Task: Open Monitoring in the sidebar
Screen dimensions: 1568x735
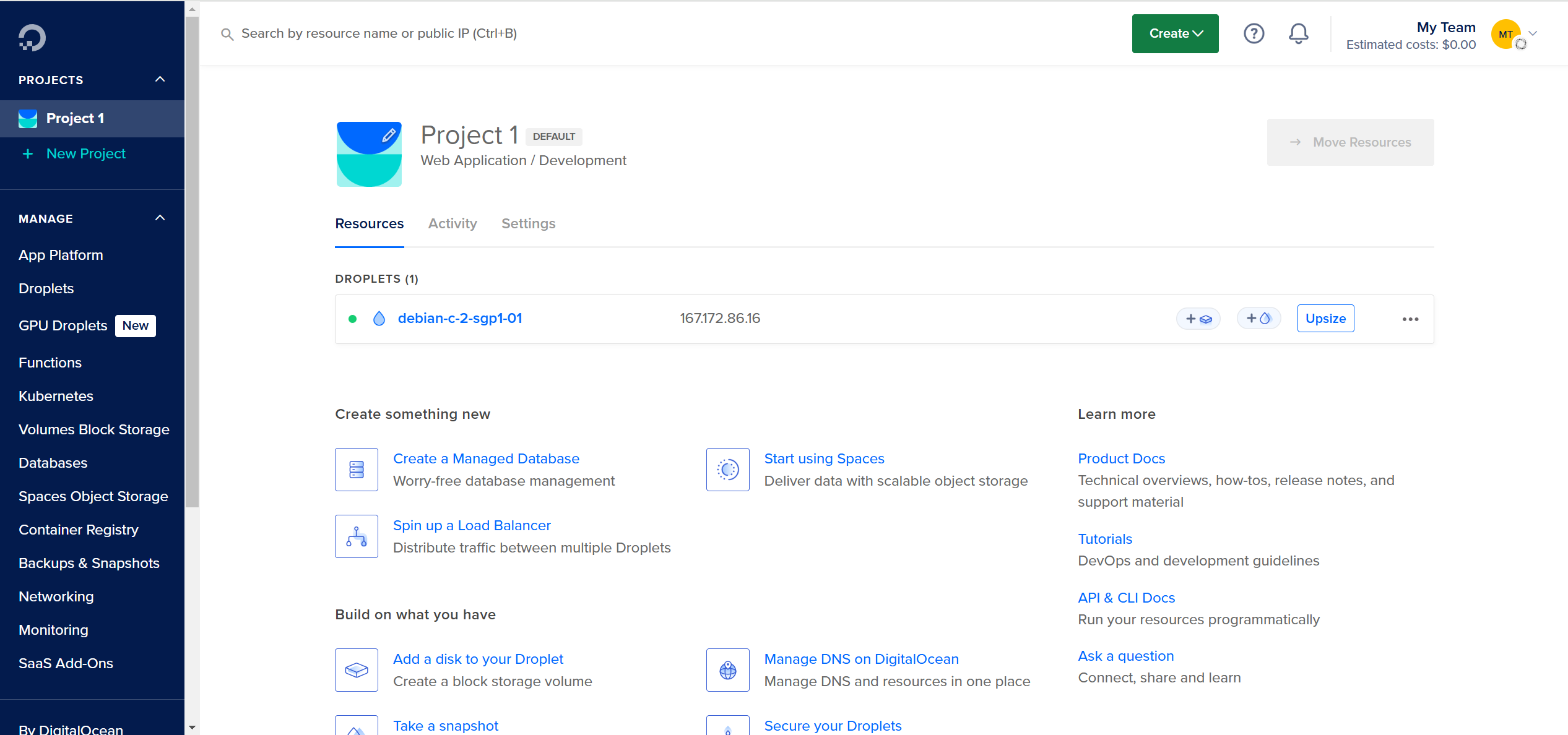Action: (x=53, y=630)
